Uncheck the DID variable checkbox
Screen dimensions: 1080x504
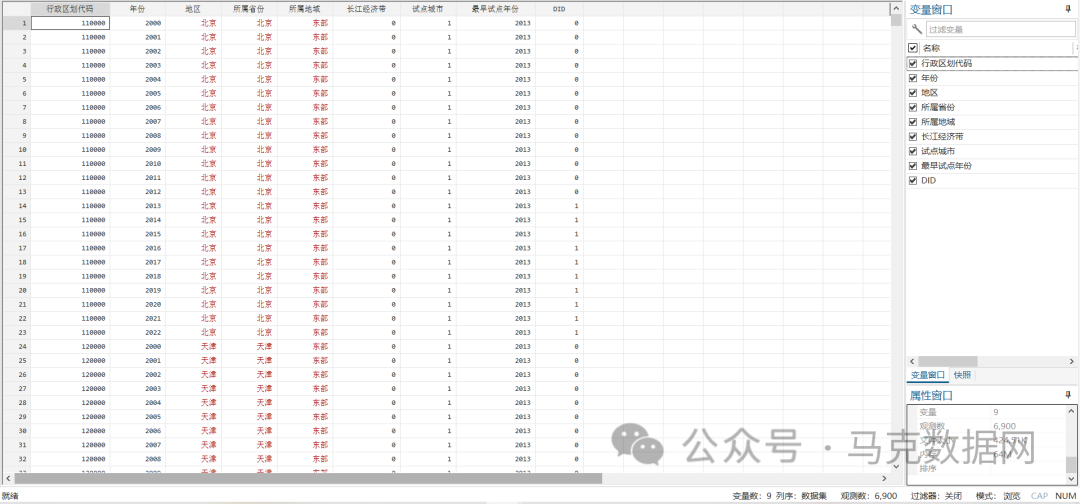913,180
